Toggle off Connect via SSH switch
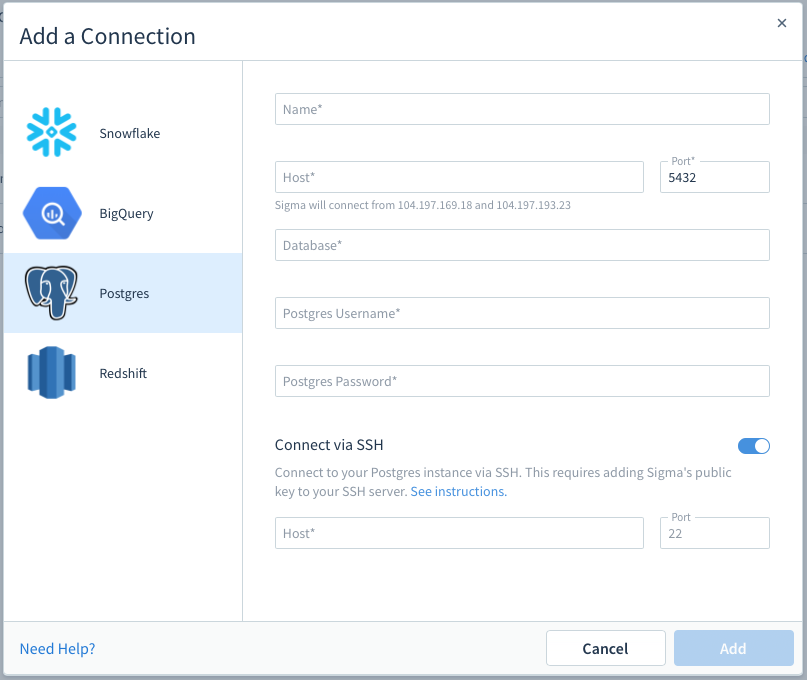Image resolution: width=807 pixels, height=680 pixels. pyautogui.click(x=753, y=446)
